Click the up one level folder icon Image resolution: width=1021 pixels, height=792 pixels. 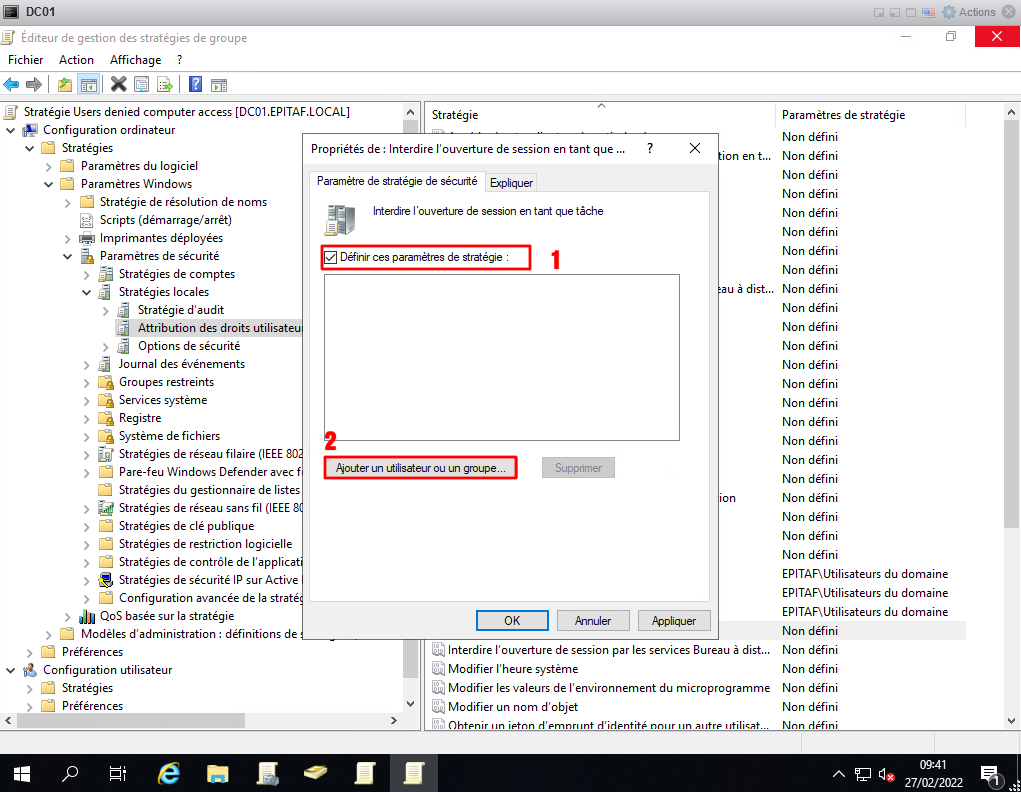65,84
